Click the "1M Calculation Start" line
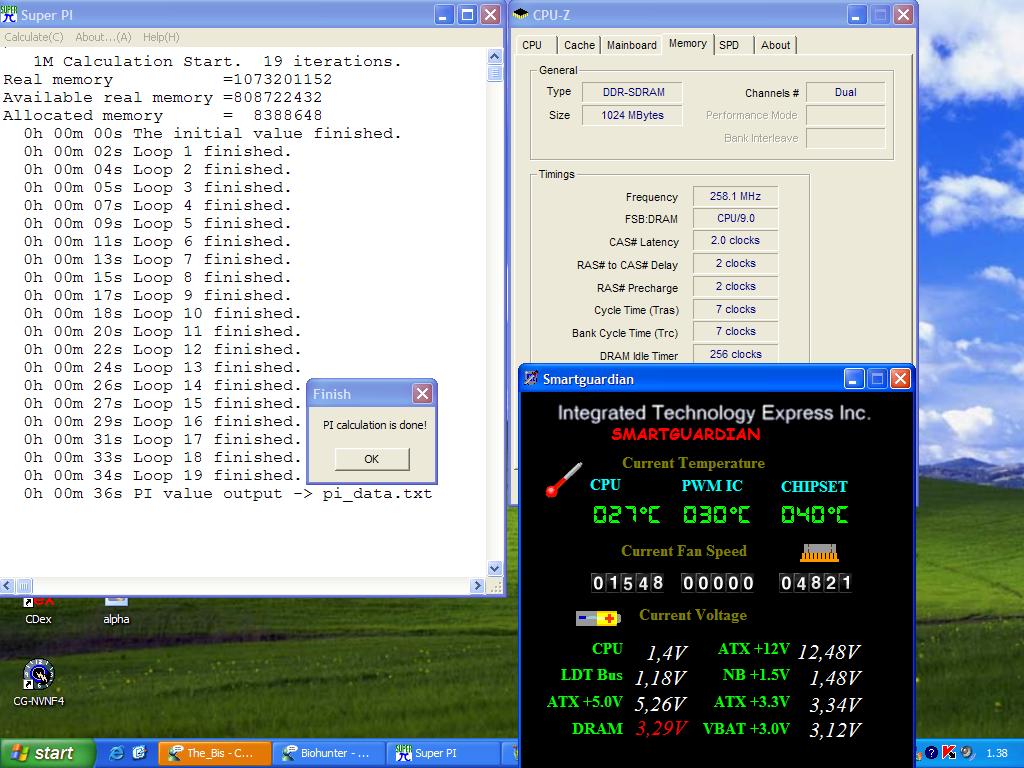Screen dimensions: 1024x768 coord(217,61)
